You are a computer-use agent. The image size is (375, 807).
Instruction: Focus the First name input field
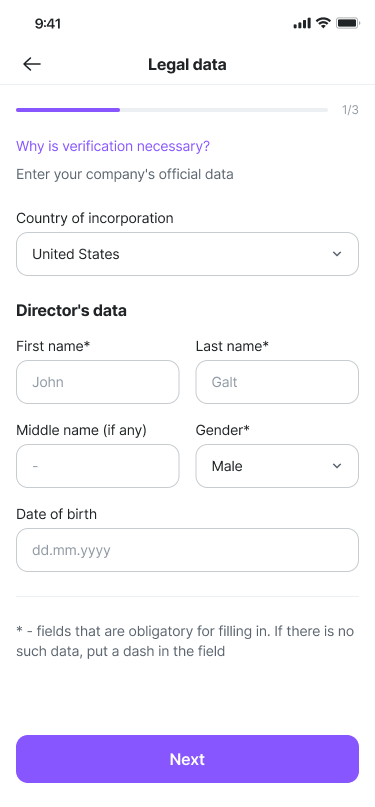coord(98,382)
